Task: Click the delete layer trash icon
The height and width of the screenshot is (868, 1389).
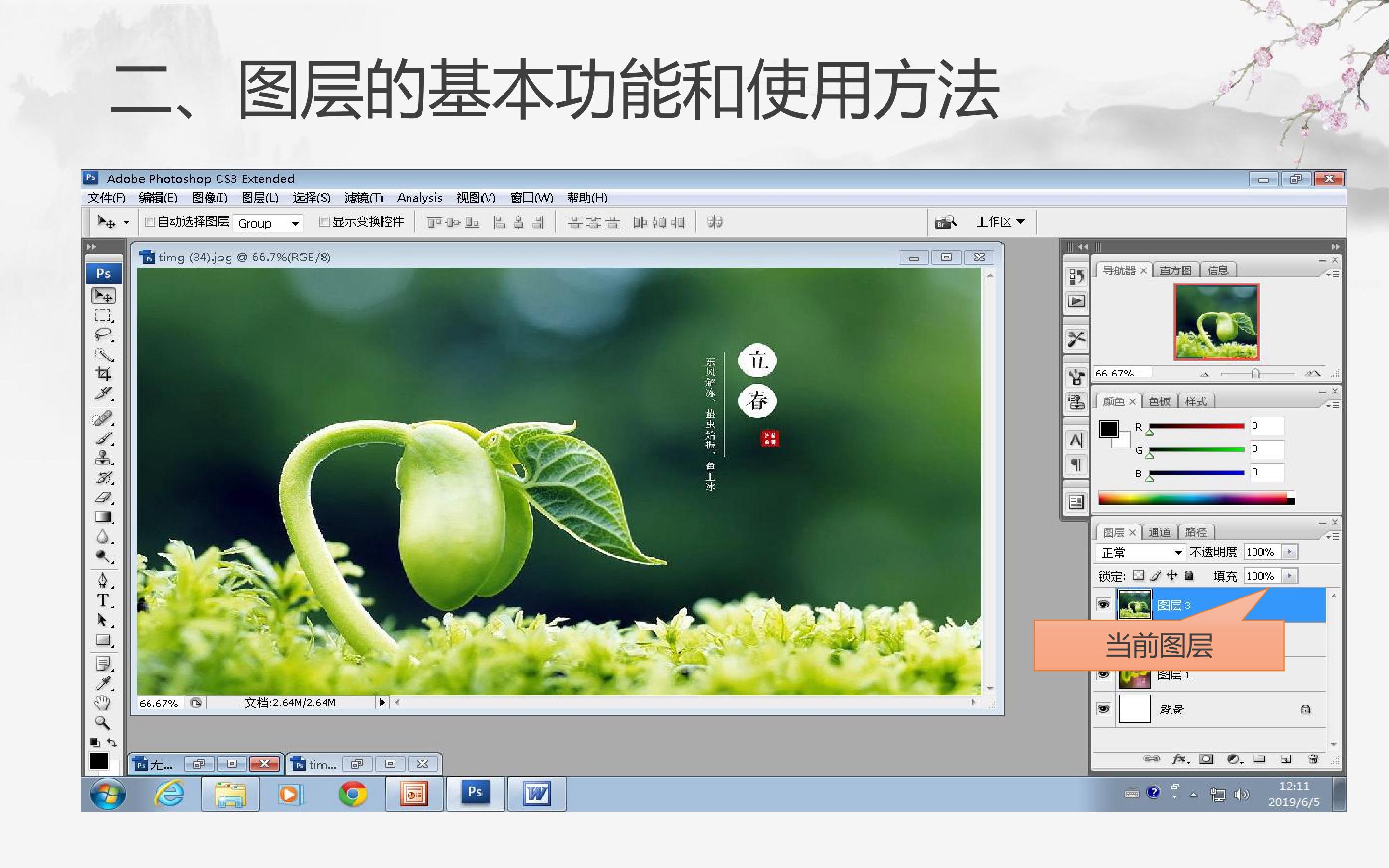Action: pyautogui.click(x=1312, y=759)
